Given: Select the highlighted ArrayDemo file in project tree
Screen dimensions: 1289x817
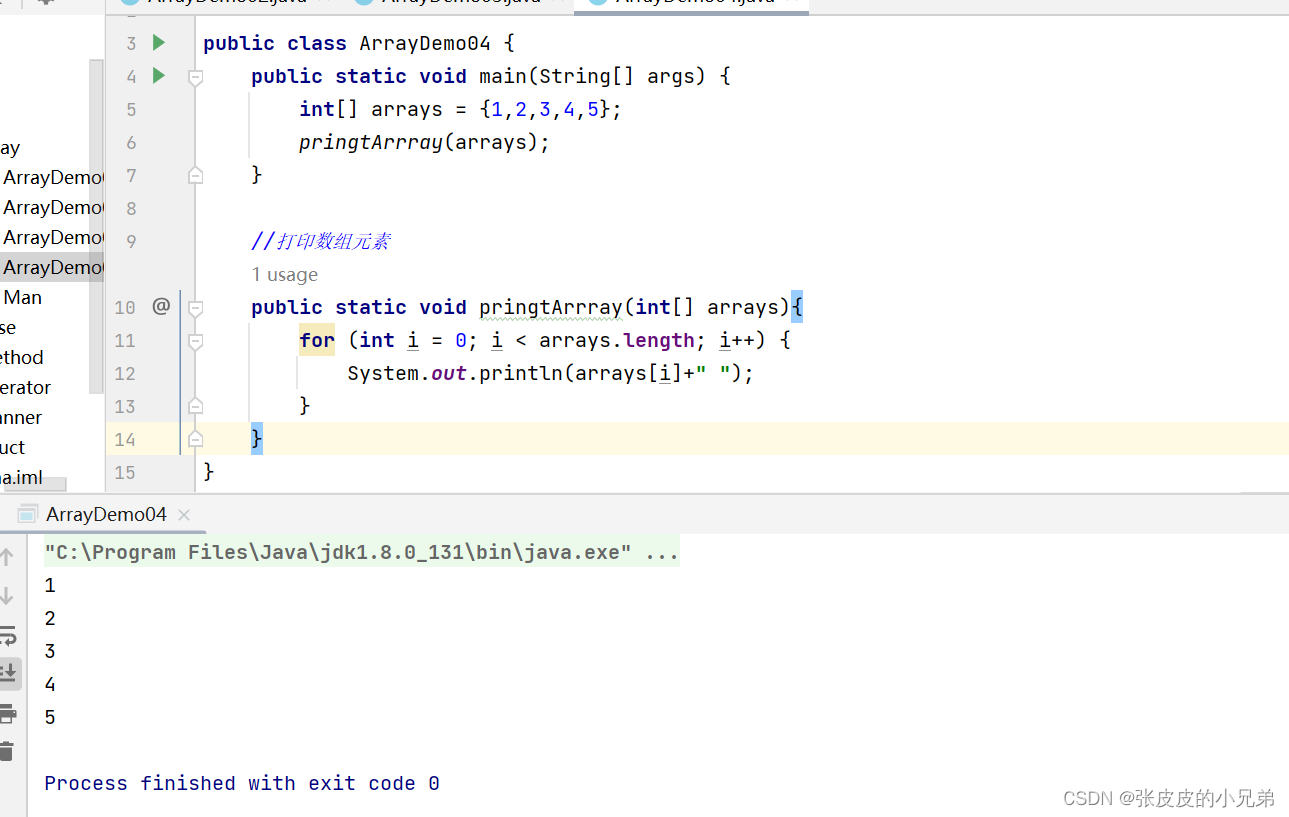Looking at the screenshot, I should pos(52,267).
